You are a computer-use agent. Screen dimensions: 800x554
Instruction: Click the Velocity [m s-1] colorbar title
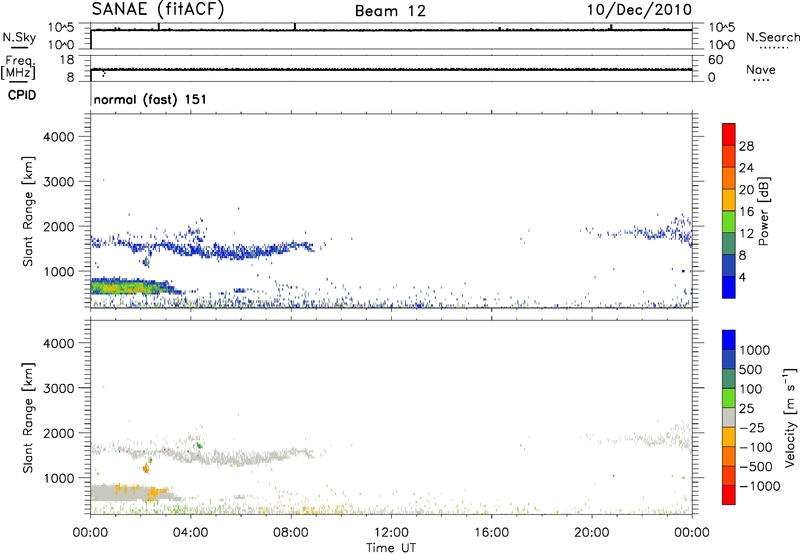pos(790,417)
